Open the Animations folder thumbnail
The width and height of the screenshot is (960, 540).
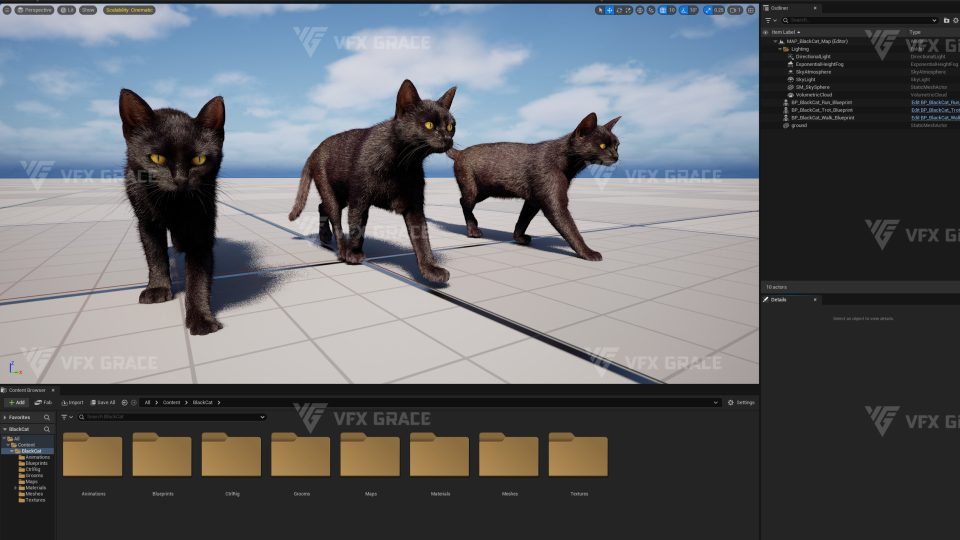click(x=93, y=456)
